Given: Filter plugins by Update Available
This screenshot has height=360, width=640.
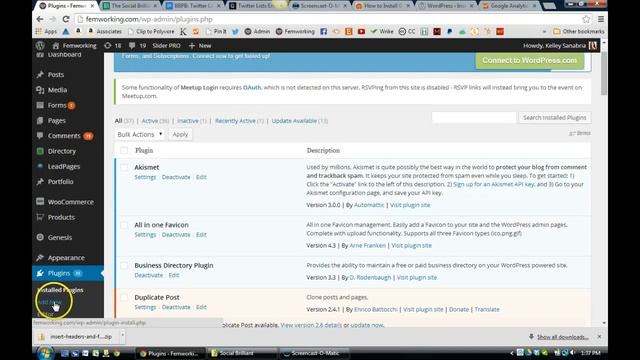Looking at the screenshot, I should click(294, 121).
